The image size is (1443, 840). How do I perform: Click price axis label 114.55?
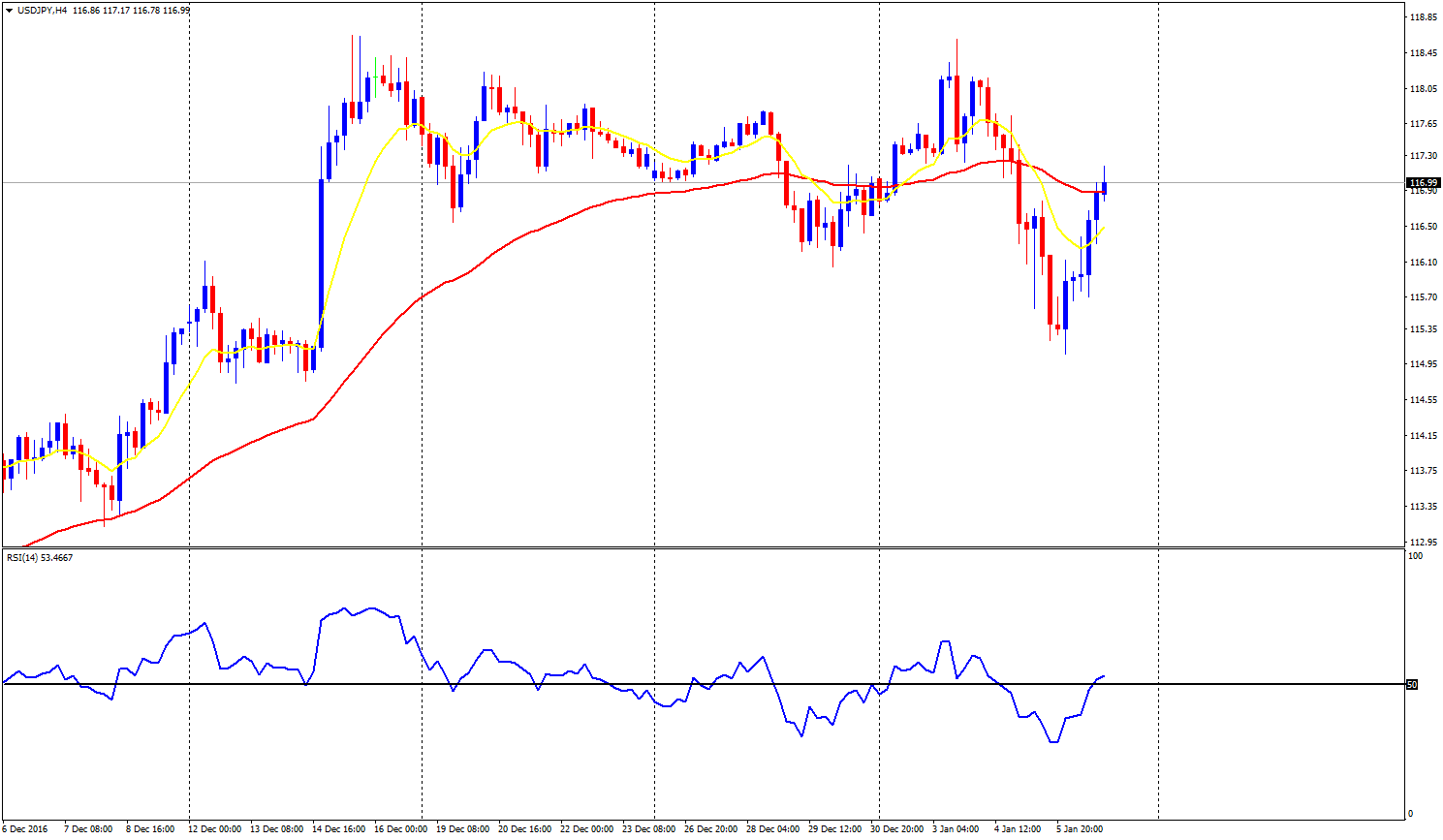[1423, 400]
